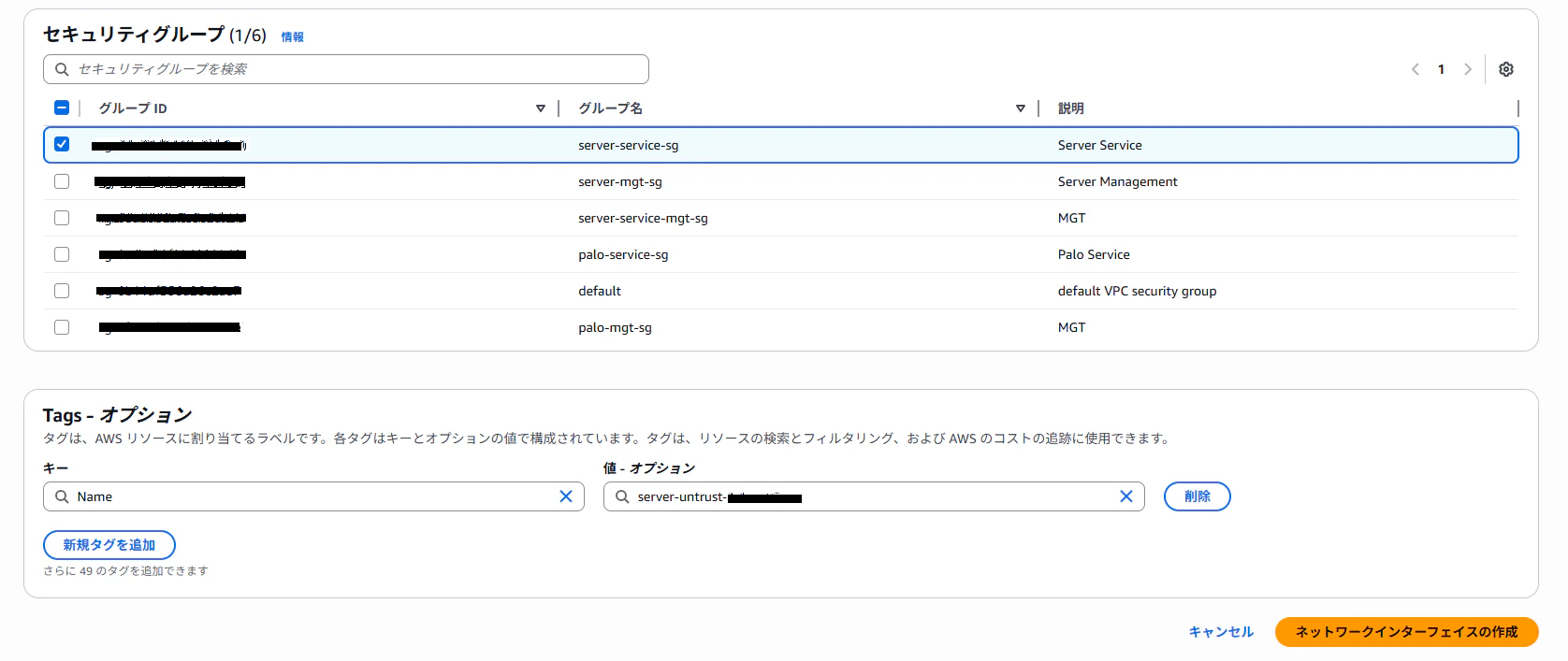This screenshot has width=1568, height=661.
Task: Focus the security group search field
Action: coord(346,69)
